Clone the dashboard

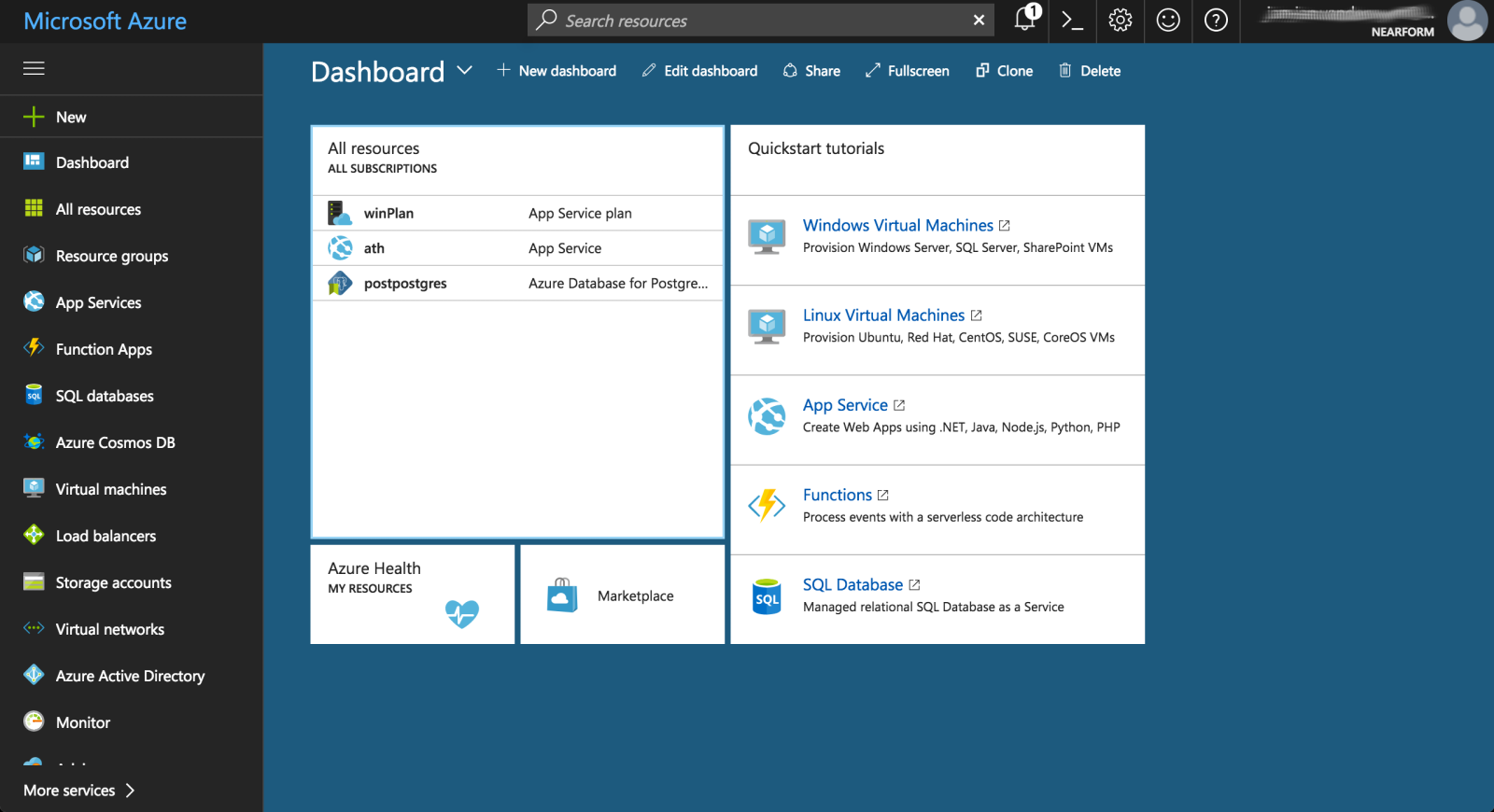pyautogui.click(x=1004, y=71)
